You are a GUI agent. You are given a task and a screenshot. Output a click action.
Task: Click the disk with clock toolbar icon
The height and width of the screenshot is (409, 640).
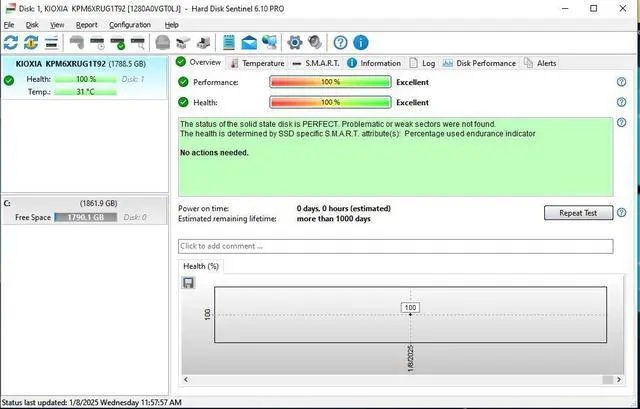97,43
